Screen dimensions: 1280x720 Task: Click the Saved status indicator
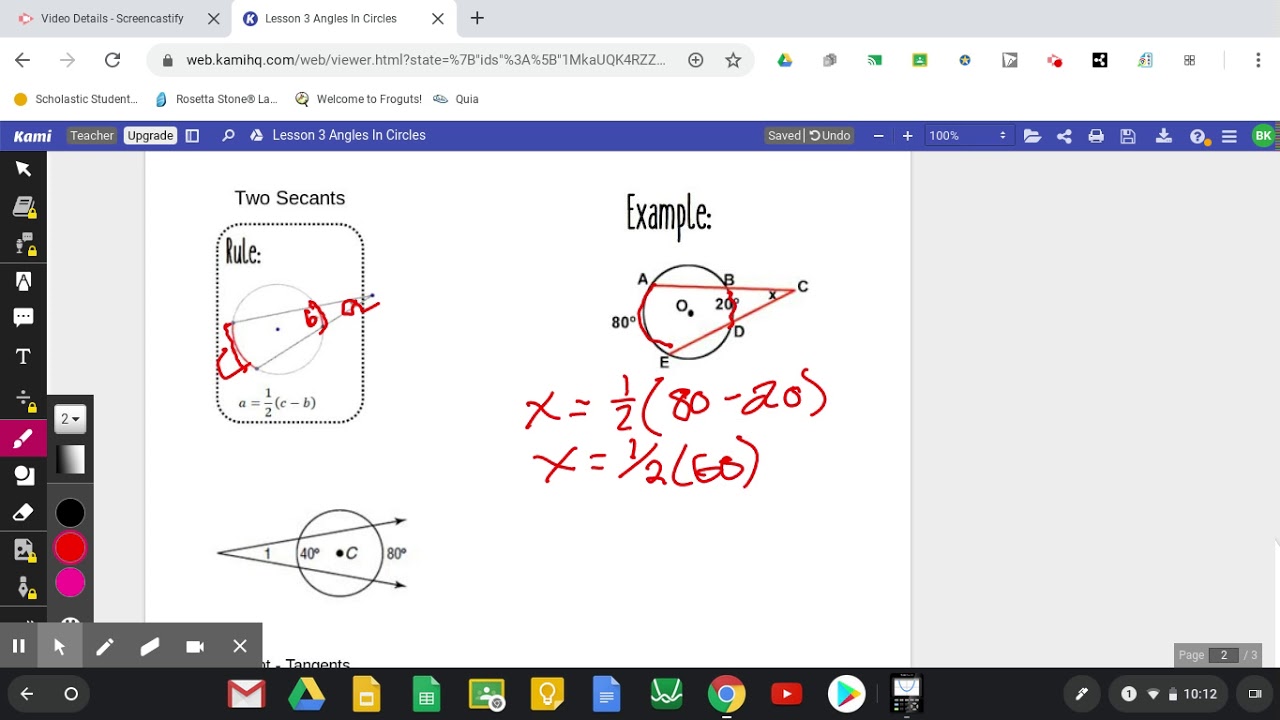click(x=784, y=136)
